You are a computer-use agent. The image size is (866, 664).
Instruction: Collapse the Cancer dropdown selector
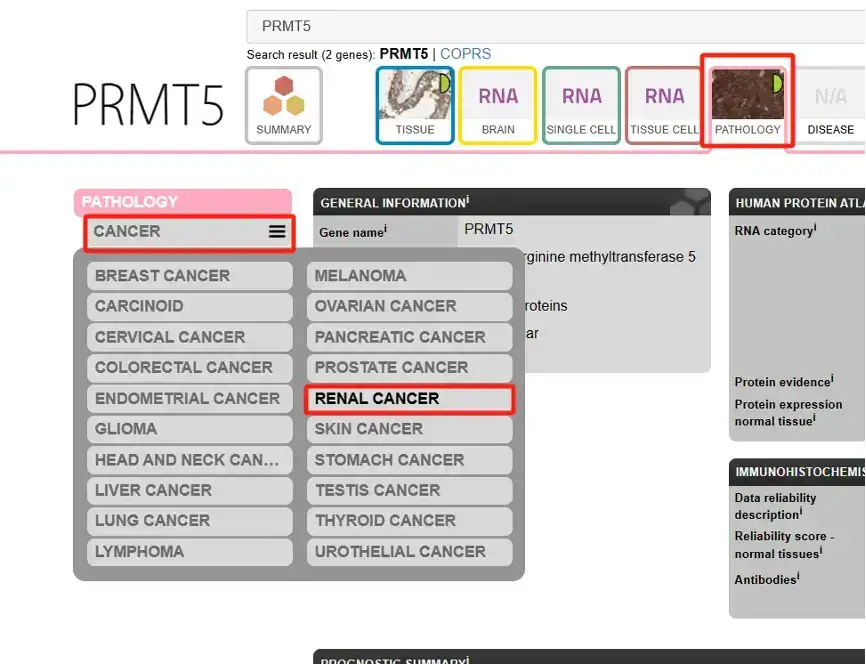coord(170,231)
